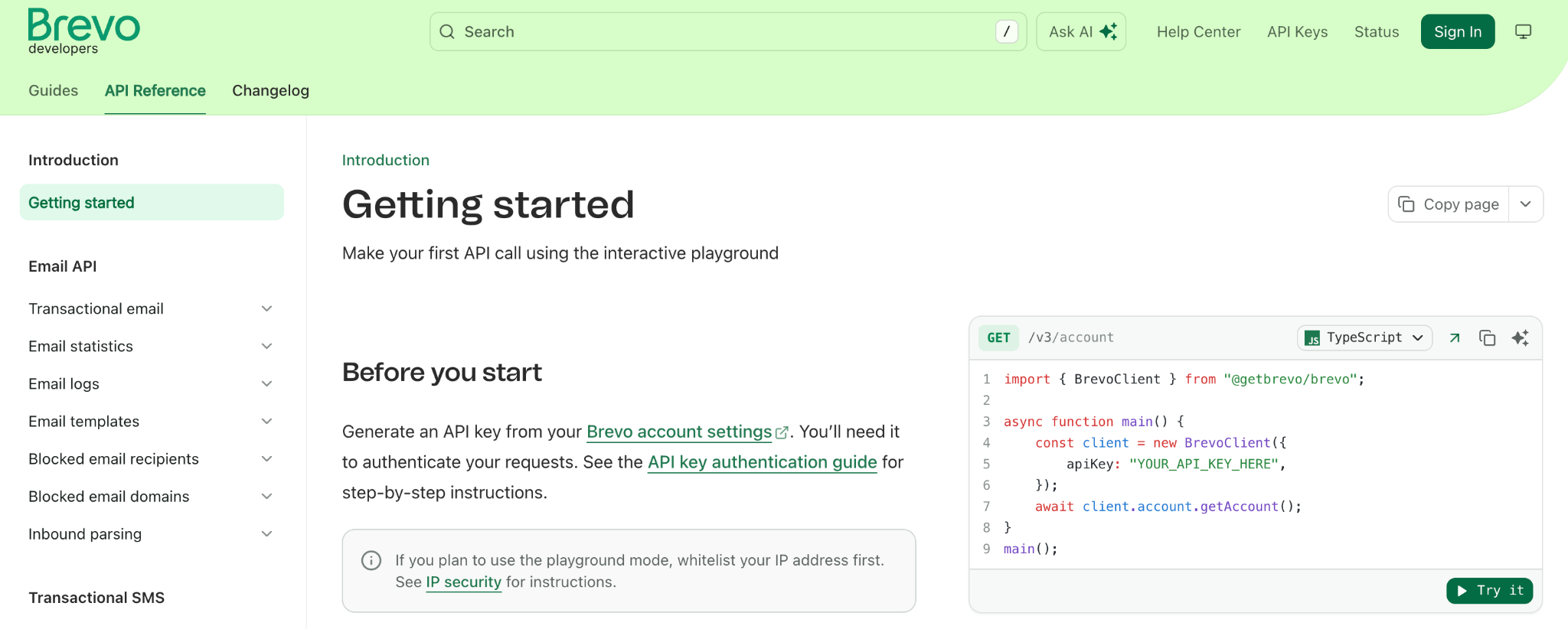Go to API Keys page
1568x629 pixels.
[x=1298, y=31]
